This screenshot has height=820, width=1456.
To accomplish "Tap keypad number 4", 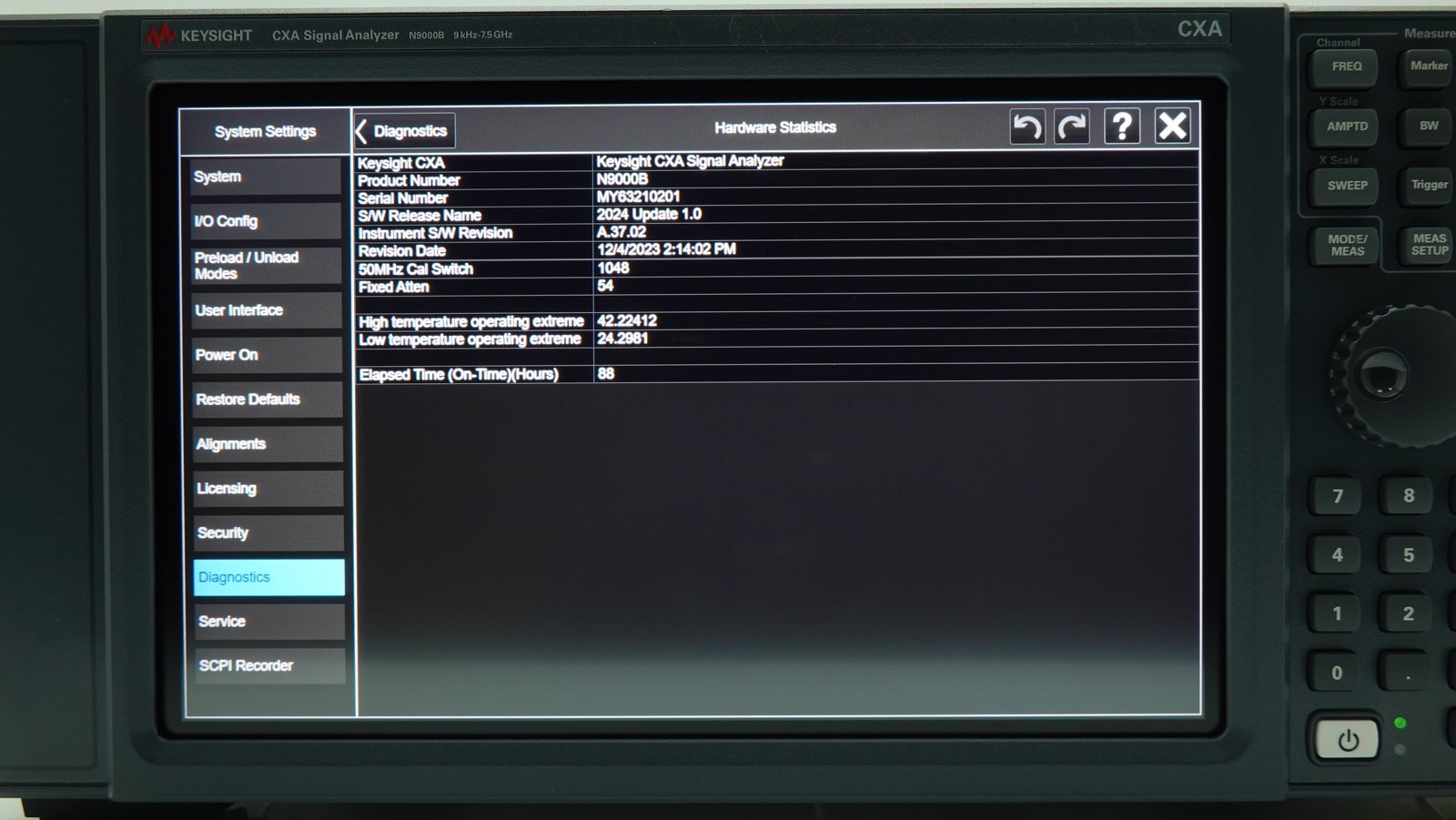I will 1337,555.
